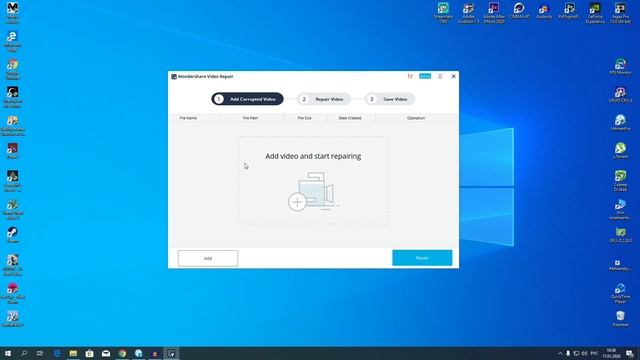Open Microsoft Store from the taskbar

click(89, 353)
